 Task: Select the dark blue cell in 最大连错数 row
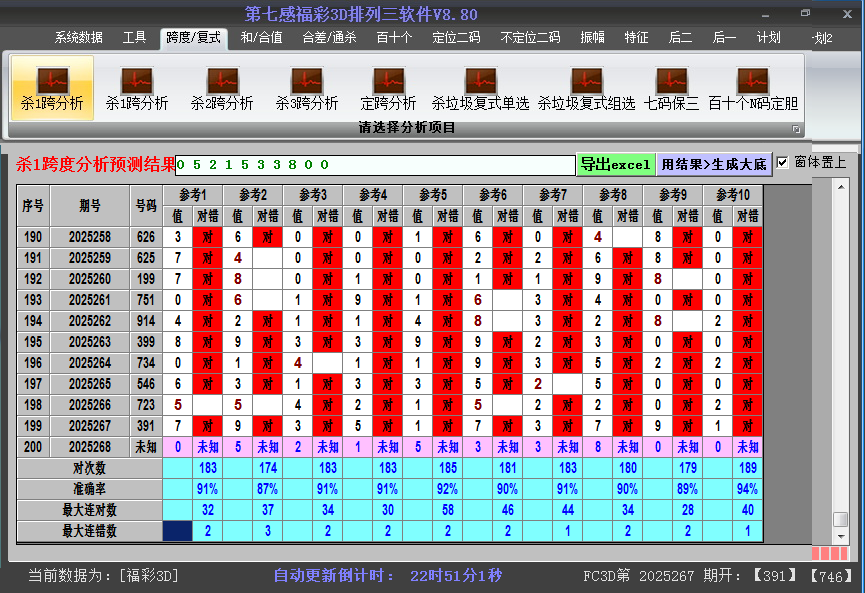click(x=177, y=531)
